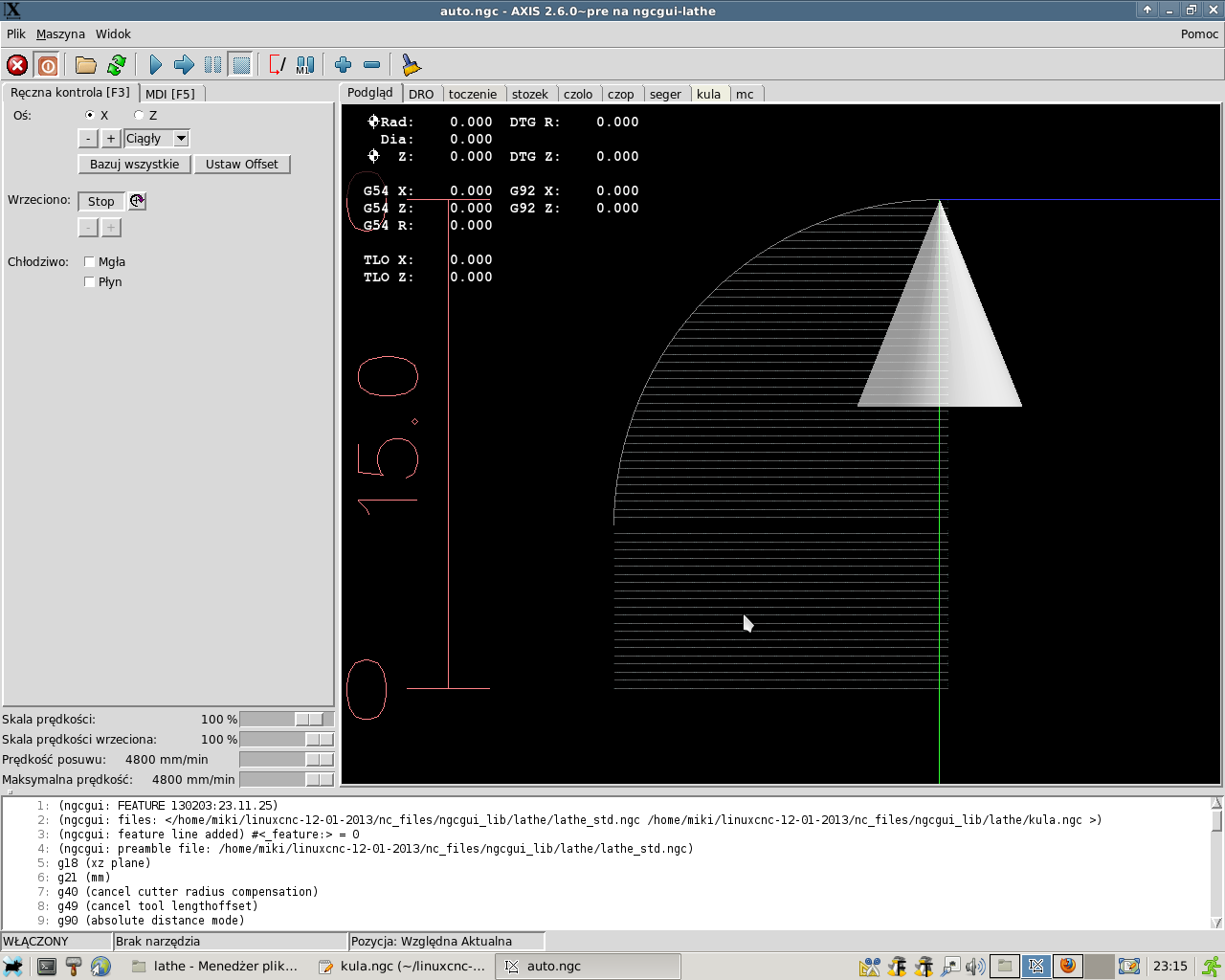Click the G-code listing vertical scrollbar
This screenshot has width=1225, height=980.
1216,862
